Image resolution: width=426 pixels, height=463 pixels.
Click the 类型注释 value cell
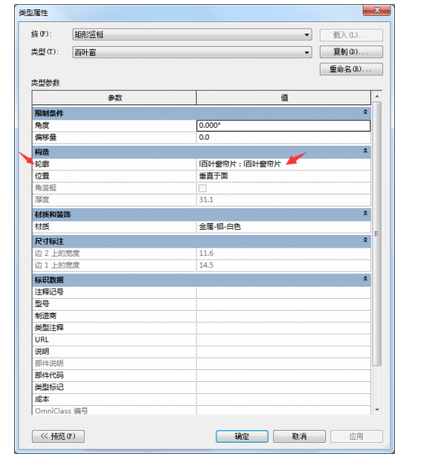click(x=283, y=328)
